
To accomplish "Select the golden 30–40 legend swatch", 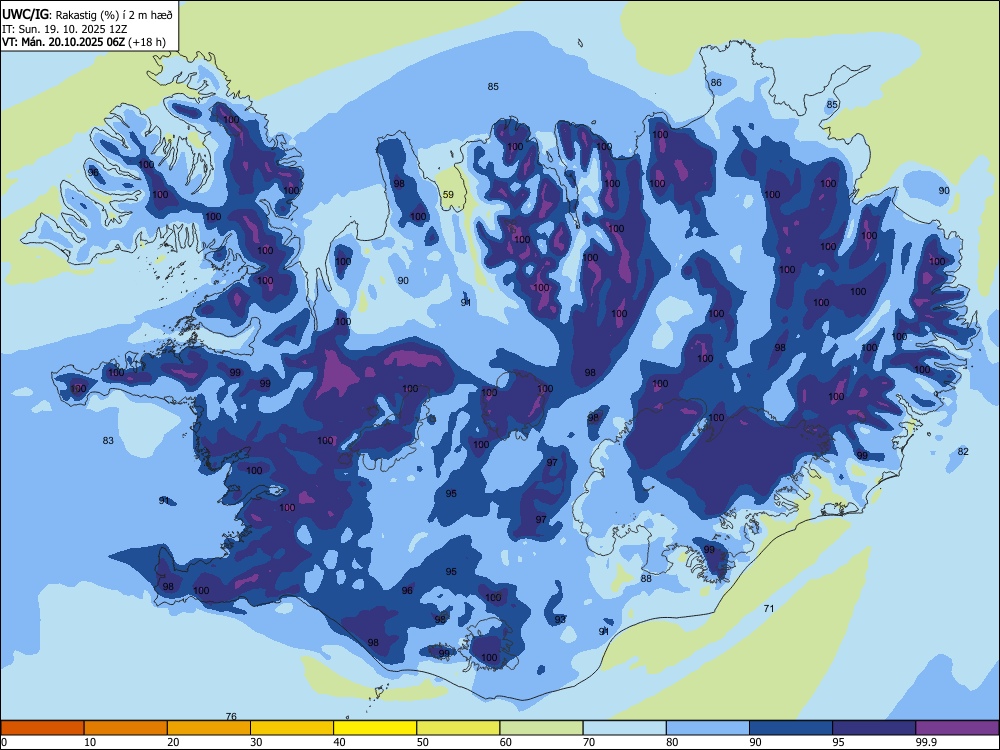I will (292, 728).
